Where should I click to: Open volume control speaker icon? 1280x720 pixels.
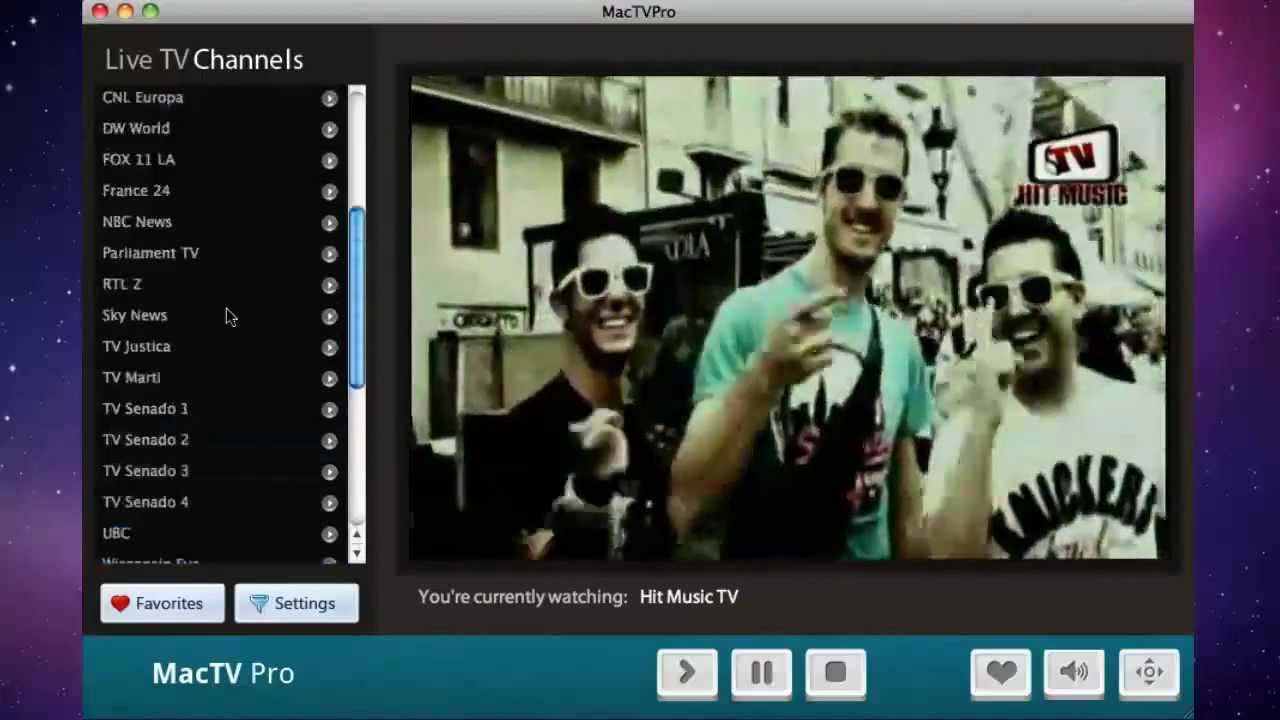click(x=1075, y=673)
